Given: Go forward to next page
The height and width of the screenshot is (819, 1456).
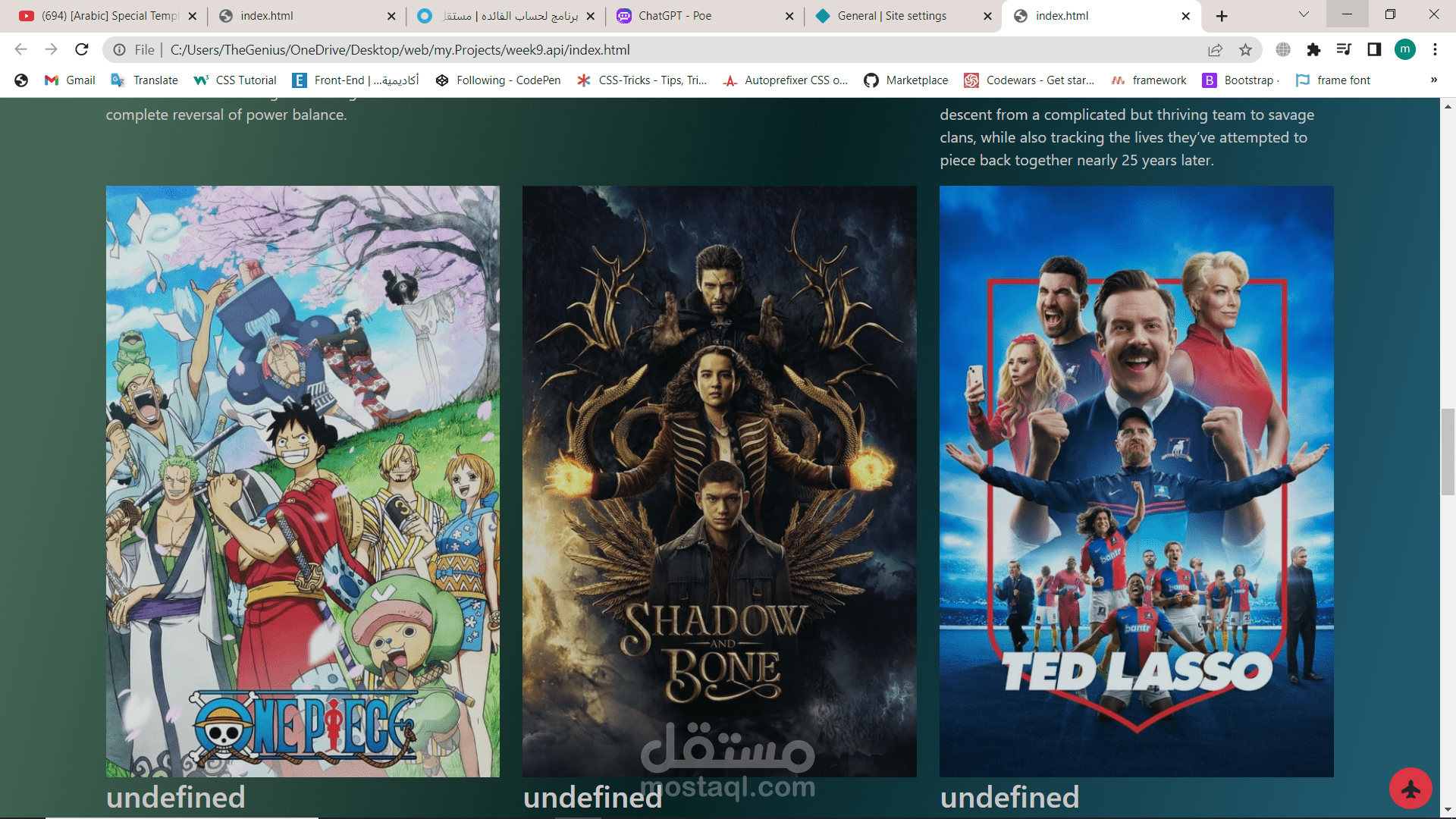Looking at the screenshot, I should [51, 49].
